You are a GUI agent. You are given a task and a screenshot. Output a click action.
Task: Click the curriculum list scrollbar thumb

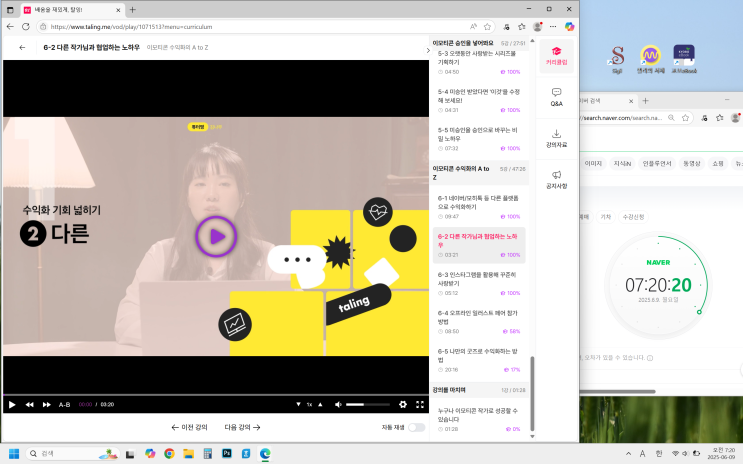point(532,393)
